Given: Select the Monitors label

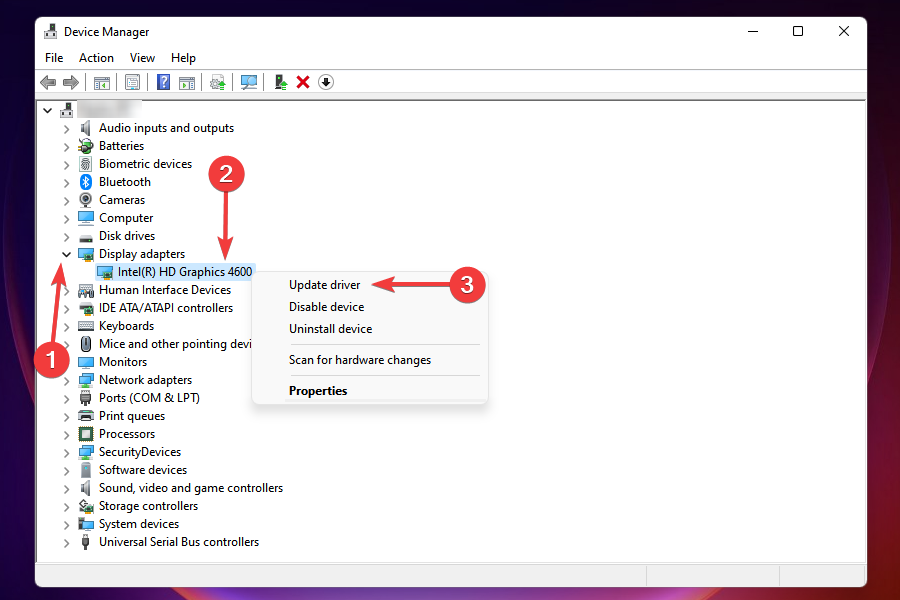Looking at the screenshot, I should pyautogui.click(x=123, y=362).
